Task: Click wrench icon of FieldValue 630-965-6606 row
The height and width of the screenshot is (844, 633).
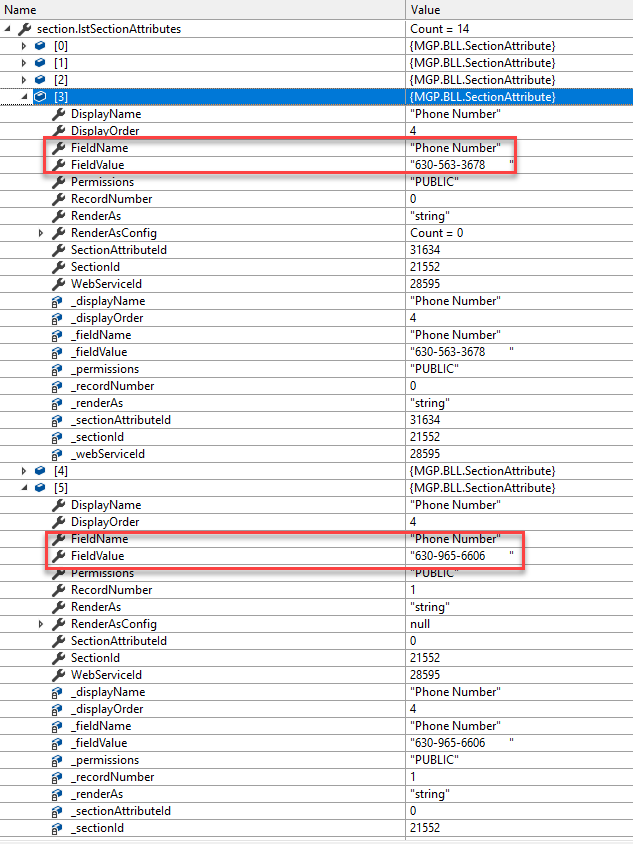Action: coord(58,555)
